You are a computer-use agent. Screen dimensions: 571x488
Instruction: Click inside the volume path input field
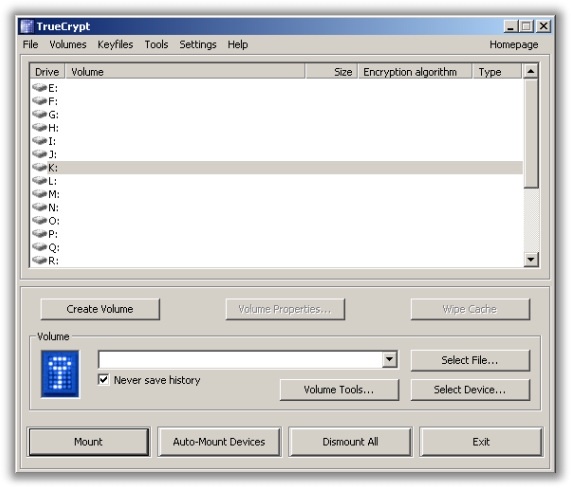(x=240, y=359)
